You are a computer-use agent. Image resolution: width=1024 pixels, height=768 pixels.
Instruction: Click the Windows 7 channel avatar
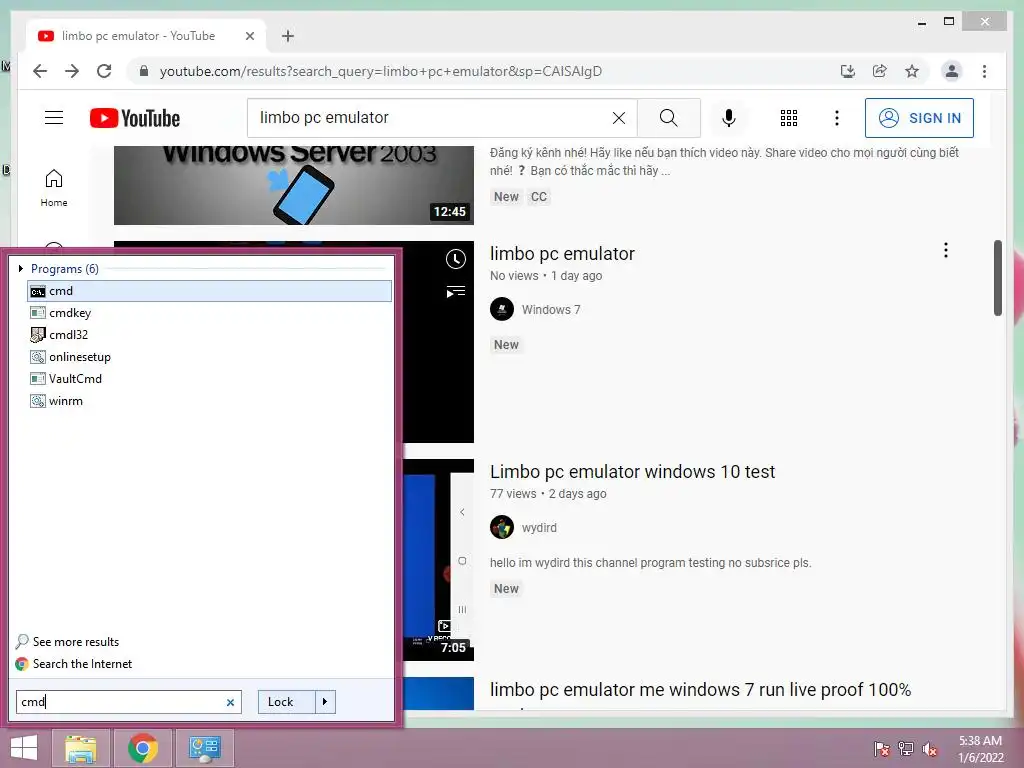pos(502,310)
